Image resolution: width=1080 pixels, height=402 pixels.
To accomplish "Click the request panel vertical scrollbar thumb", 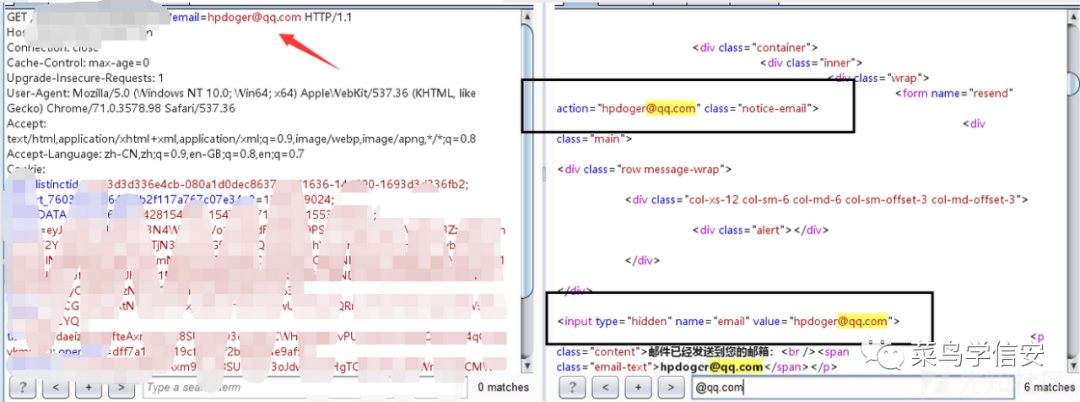I will [x=528, y=162].
